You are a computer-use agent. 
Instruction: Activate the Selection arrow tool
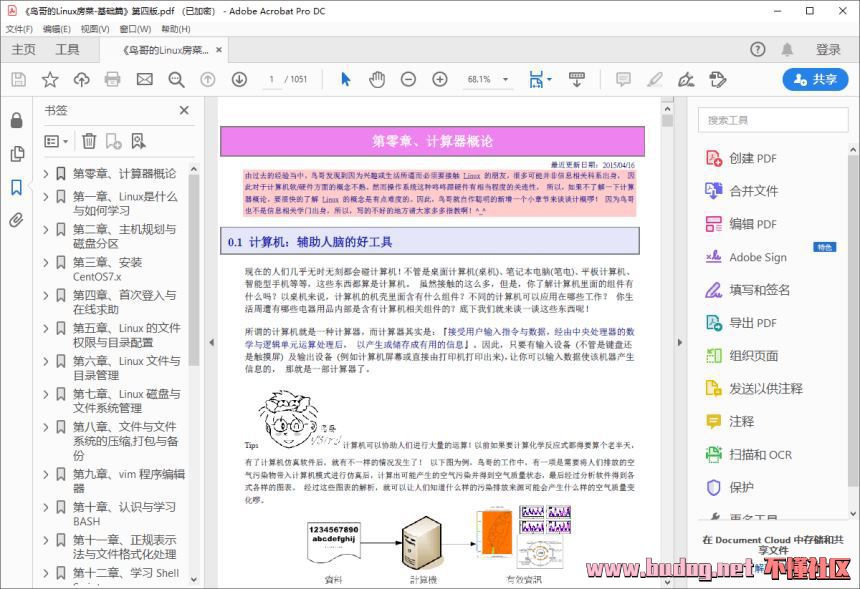click(346, 80)
